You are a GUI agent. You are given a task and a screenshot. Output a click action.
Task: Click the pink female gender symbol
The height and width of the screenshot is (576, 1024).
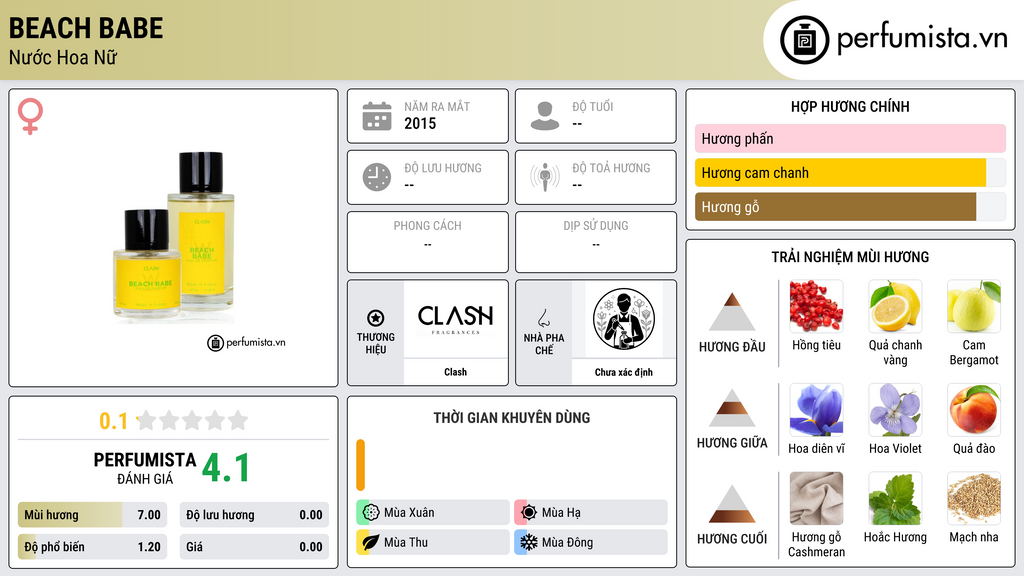pyautogui.click(x=30, y=116)
